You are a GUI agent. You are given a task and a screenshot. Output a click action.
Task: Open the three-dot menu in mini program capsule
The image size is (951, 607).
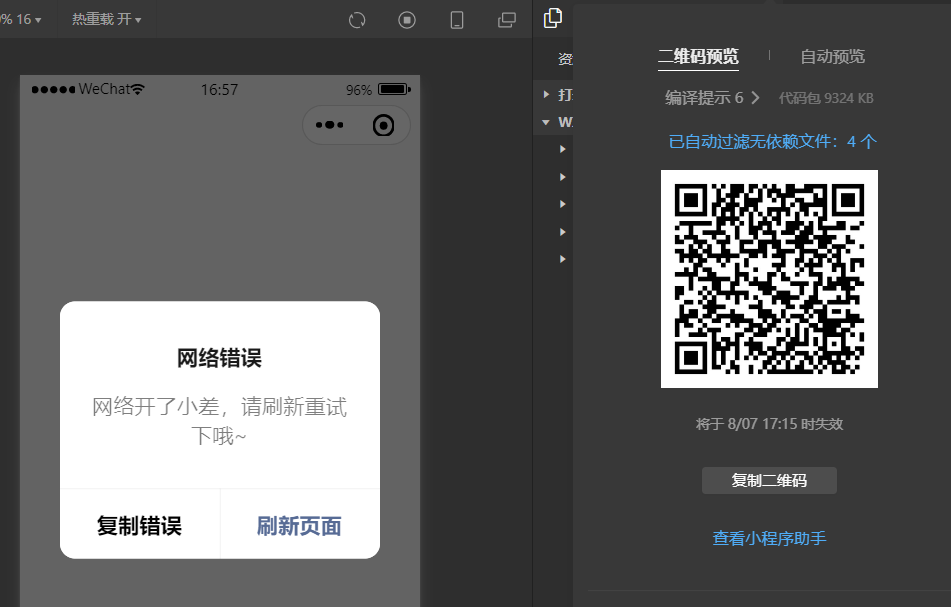(x=329, y=125)
